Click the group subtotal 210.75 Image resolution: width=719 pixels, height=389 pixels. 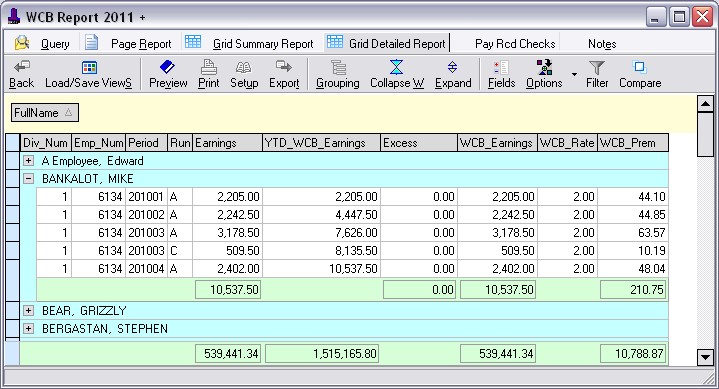[x=633, y=290]
